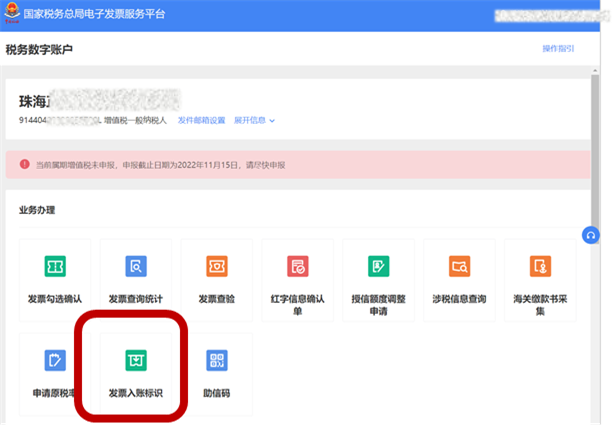613x425 pixels.
Task: Click the red warning icon in alert banner
Action: tap(23, 163)
